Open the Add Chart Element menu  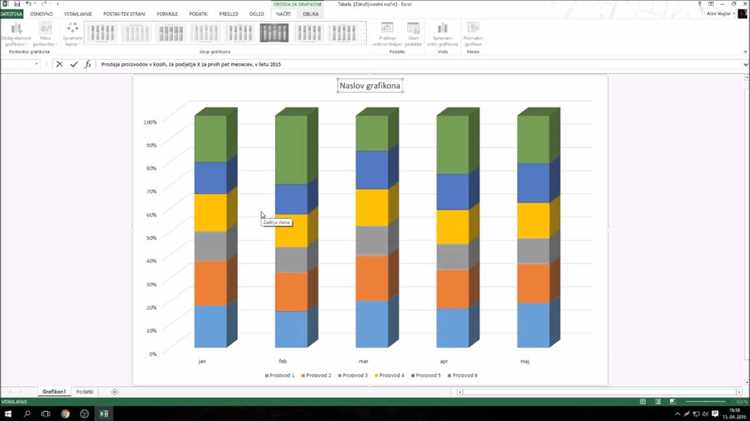16,33
